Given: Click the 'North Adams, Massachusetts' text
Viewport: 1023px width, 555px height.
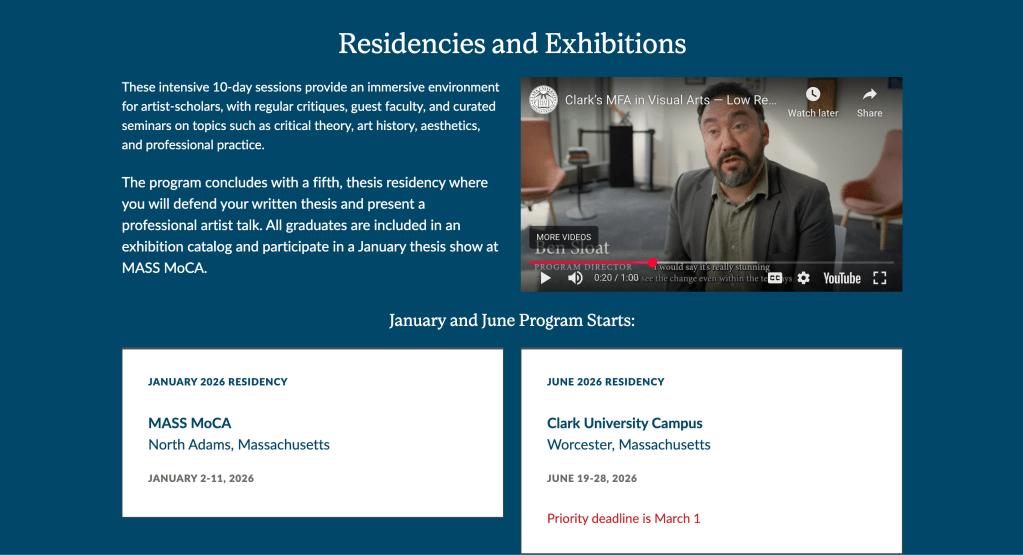Looking at the screenshot, I should 239,445.
